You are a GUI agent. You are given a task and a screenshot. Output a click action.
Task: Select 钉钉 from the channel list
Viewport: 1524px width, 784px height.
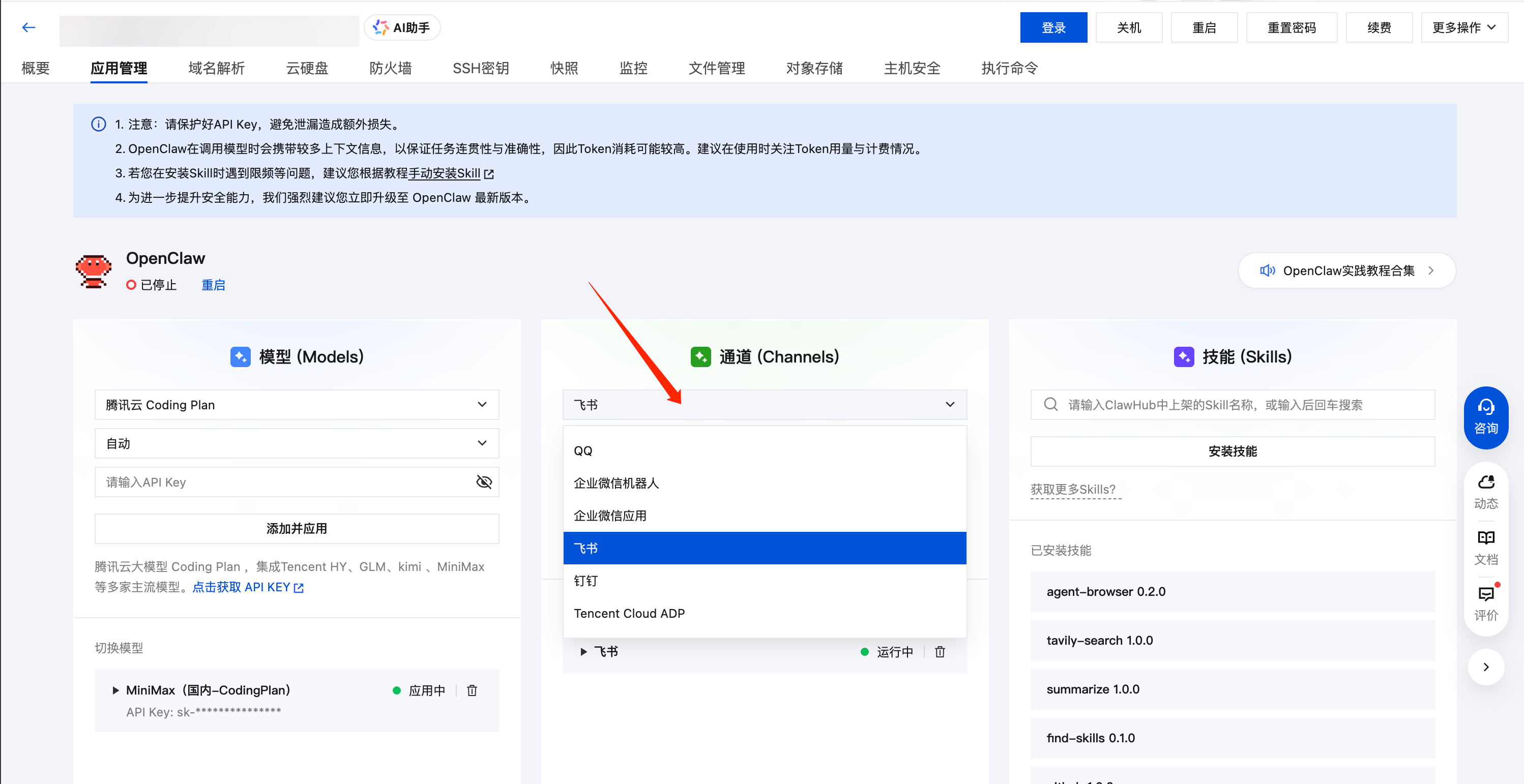(765, 581)
